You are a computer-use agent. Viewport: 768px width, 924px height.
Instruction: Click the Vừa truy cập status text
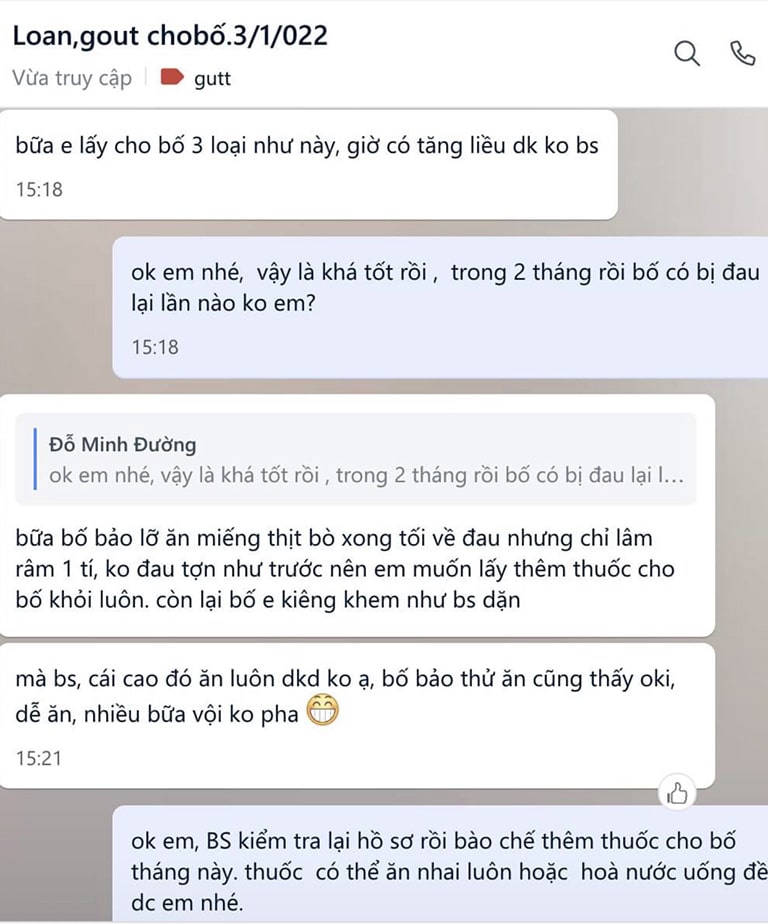coord(72,78)
